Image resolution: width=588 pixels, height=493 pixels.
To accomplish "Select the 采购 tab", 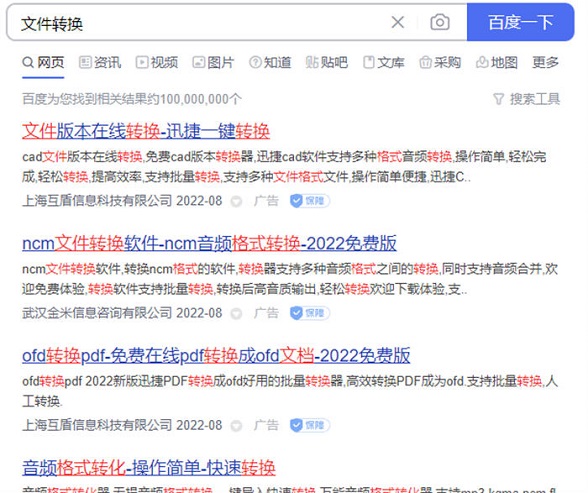I will [440, 62].
